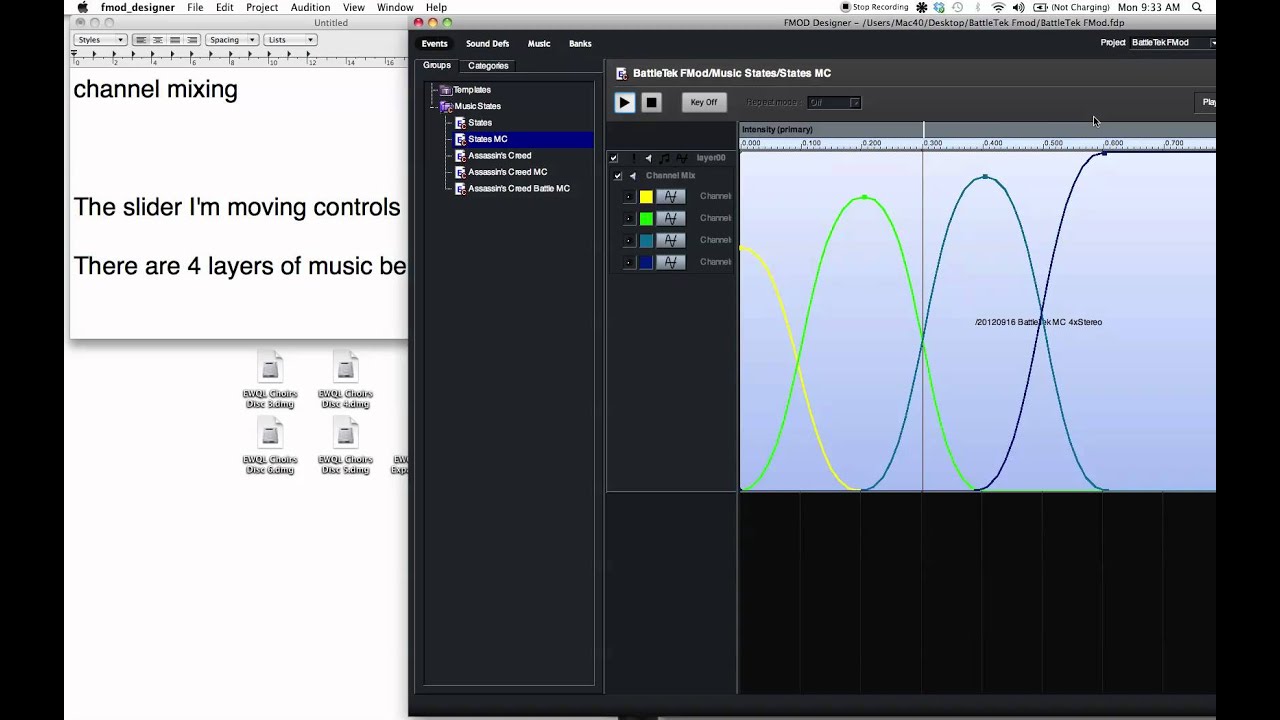Image resolution: width=1280 pixels, height=720 pixels.
Task: Open the Lists dropdown in Untitled window
Action: coord(290,40)
